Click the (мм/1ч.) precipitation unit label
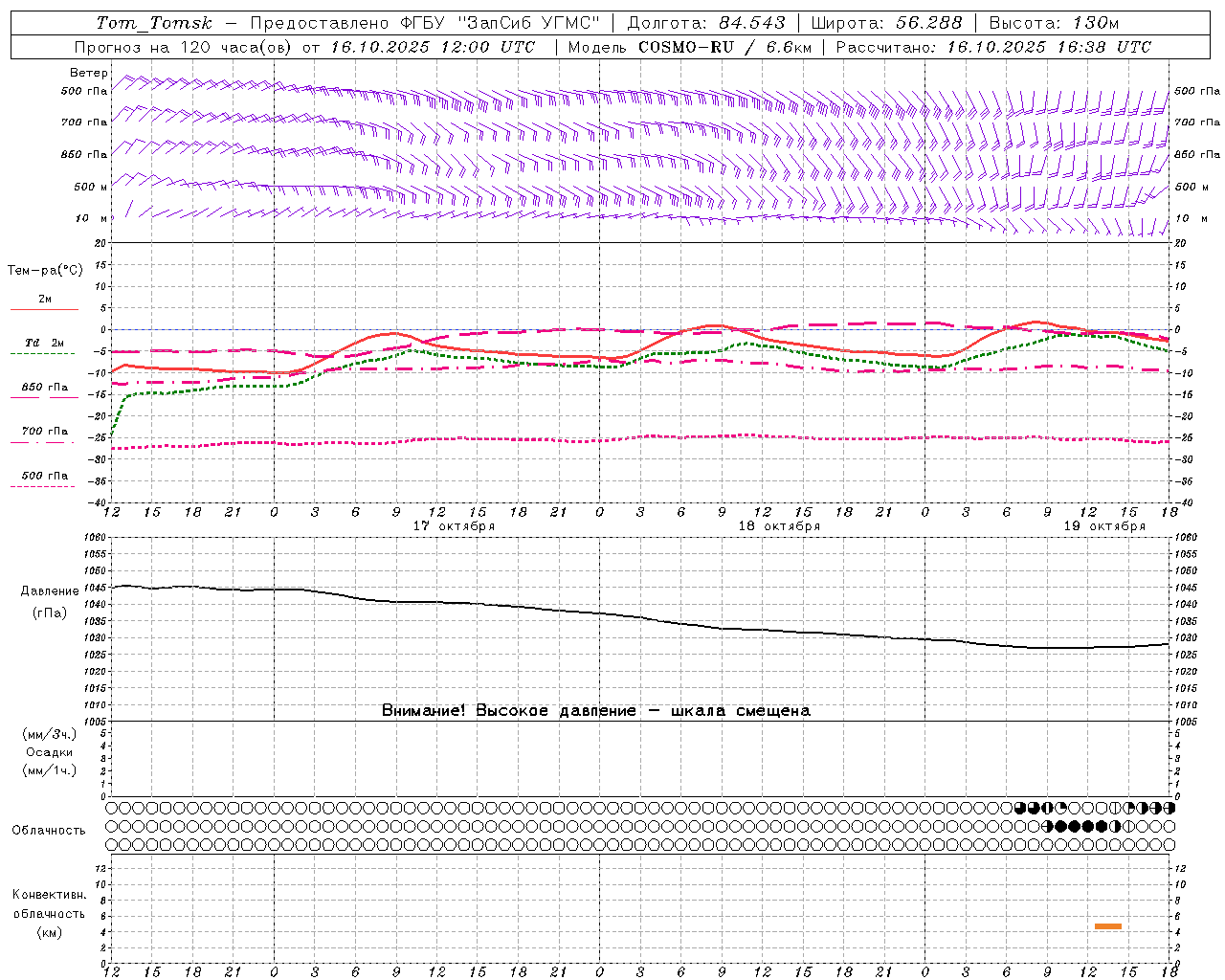The height and width of the screenshot is (980, 1225). click(x=50, y=770)
